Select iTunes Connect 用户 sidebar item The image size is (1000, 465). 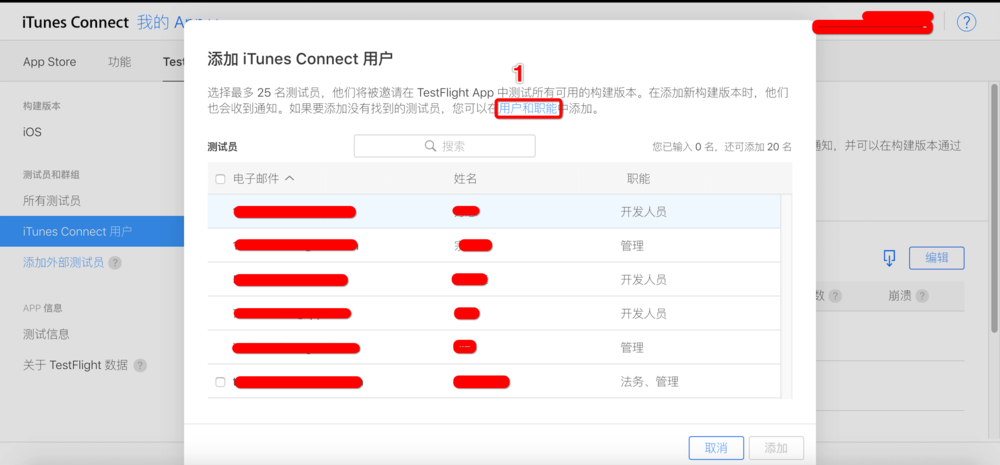[x=92, y=231]
